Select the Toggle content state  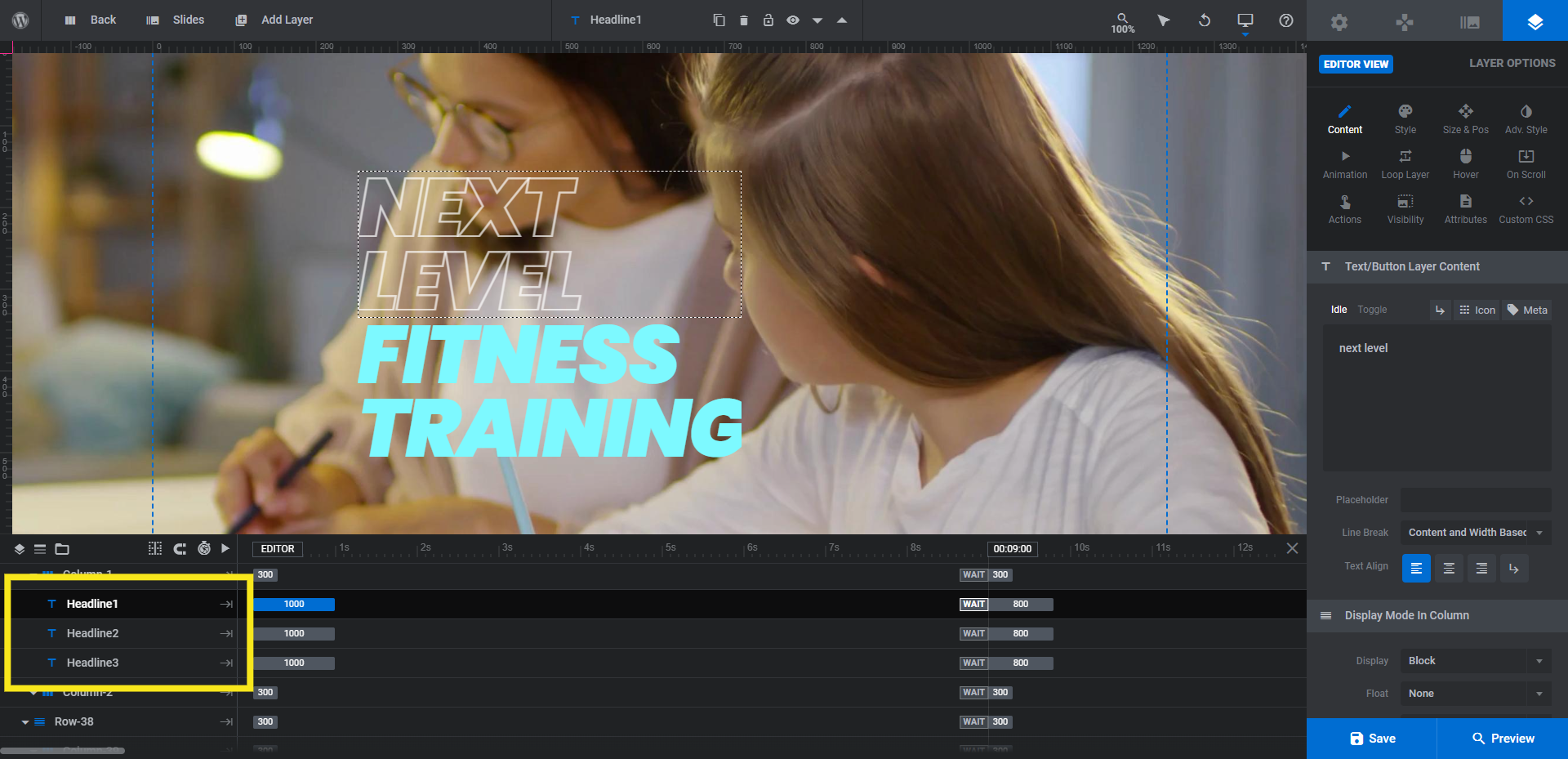(x=1372, y=310)
